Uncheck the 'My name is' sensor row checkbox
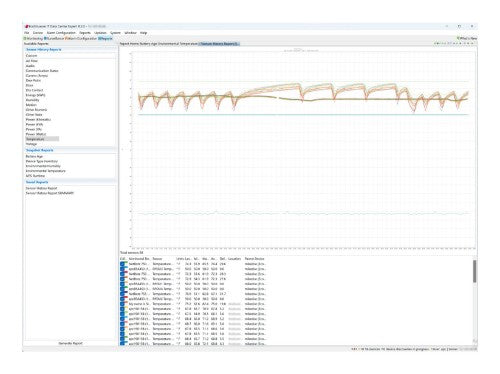The height and width of the screenshot is (374, 500). (122, 304)
